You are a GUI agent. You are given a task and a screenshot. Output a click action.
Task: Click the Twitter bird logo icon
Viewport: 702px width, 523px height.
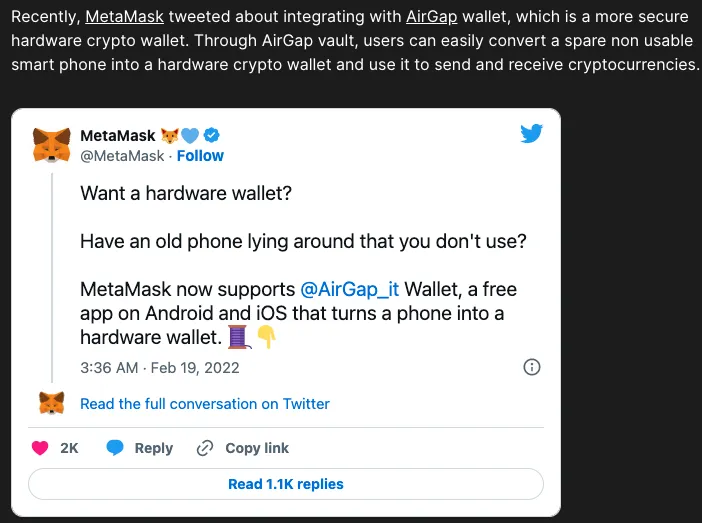coord(531,135)
